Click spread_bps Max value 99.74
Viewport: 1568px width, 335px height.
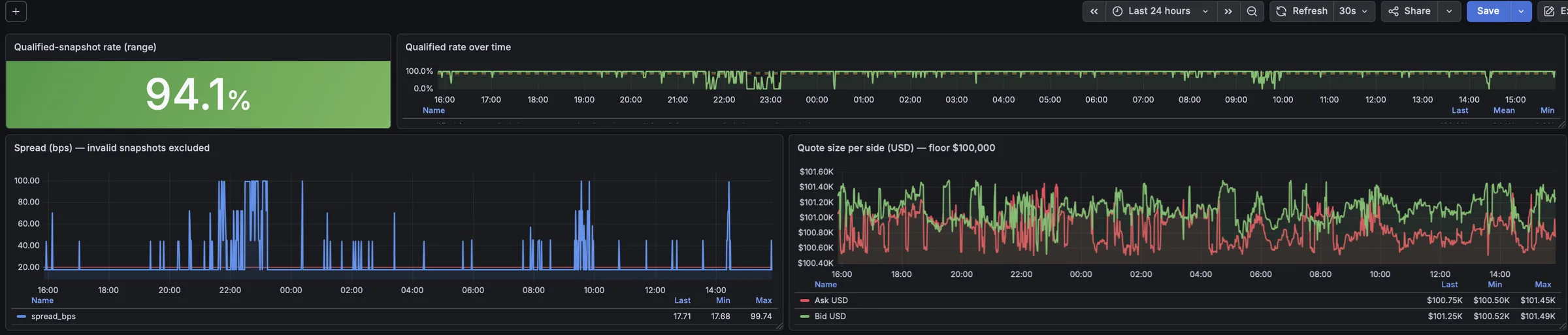761,316
